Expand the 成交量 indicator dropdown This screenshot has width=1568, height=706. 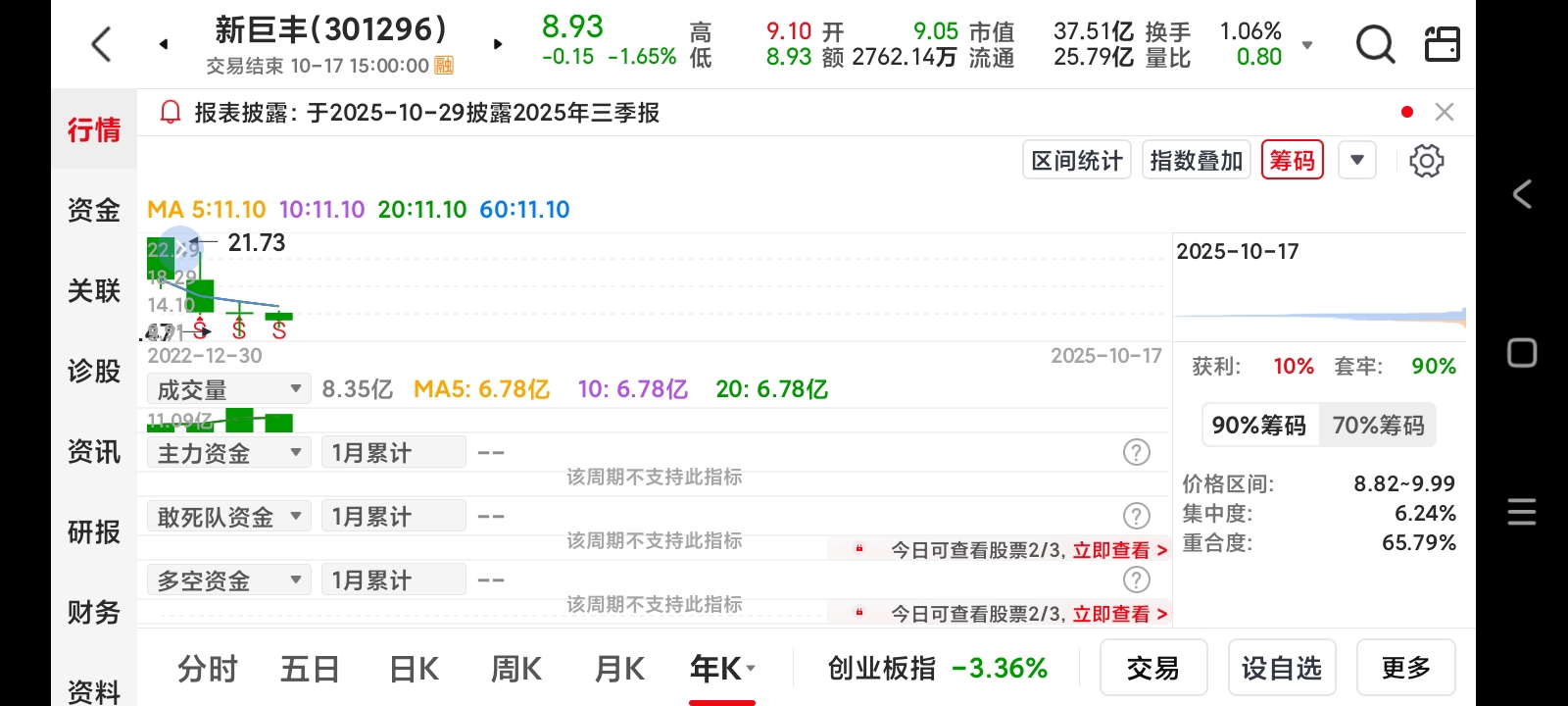tap(229, 389)
